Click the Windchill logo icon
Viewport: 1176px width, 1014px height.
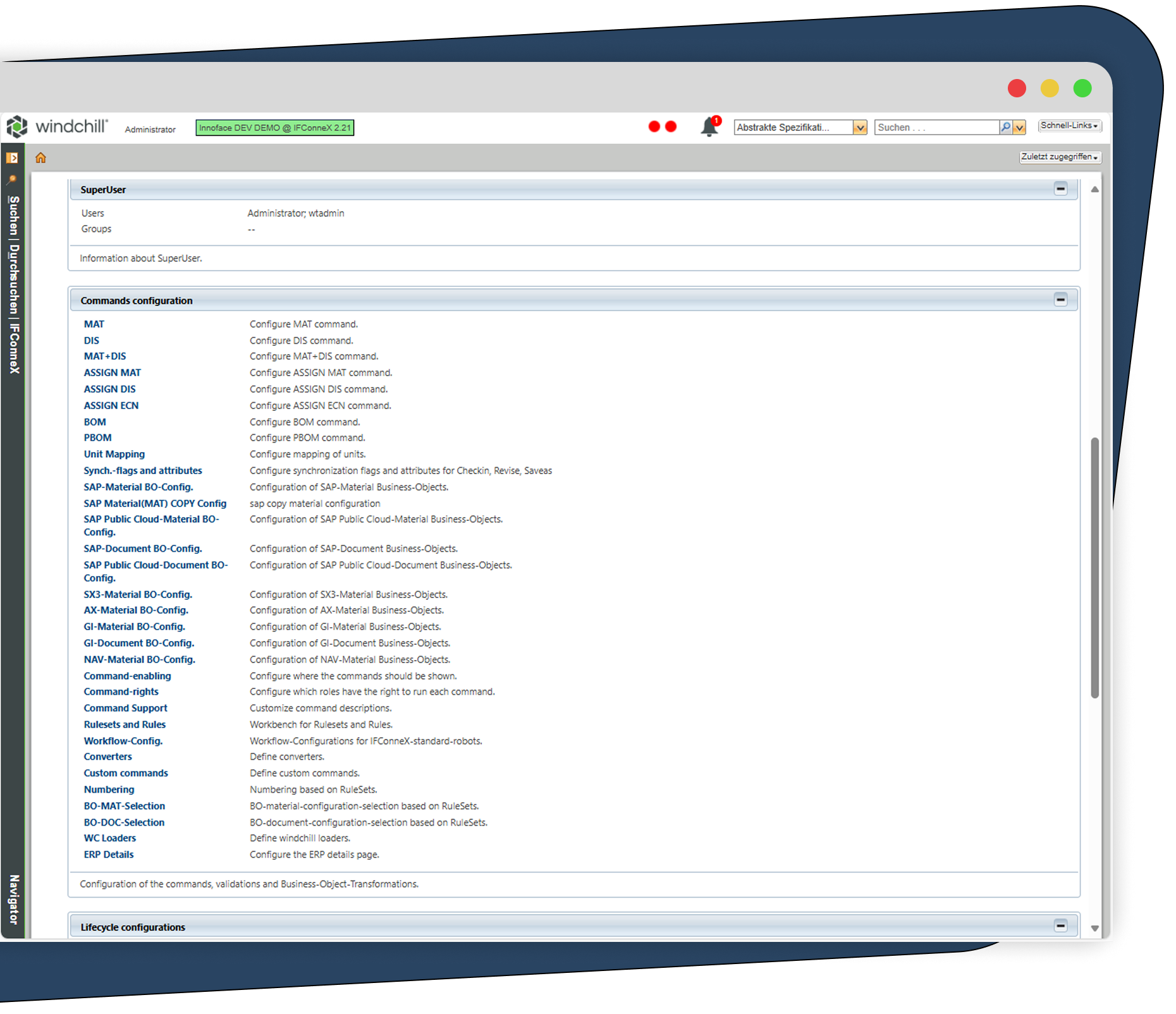17,127
